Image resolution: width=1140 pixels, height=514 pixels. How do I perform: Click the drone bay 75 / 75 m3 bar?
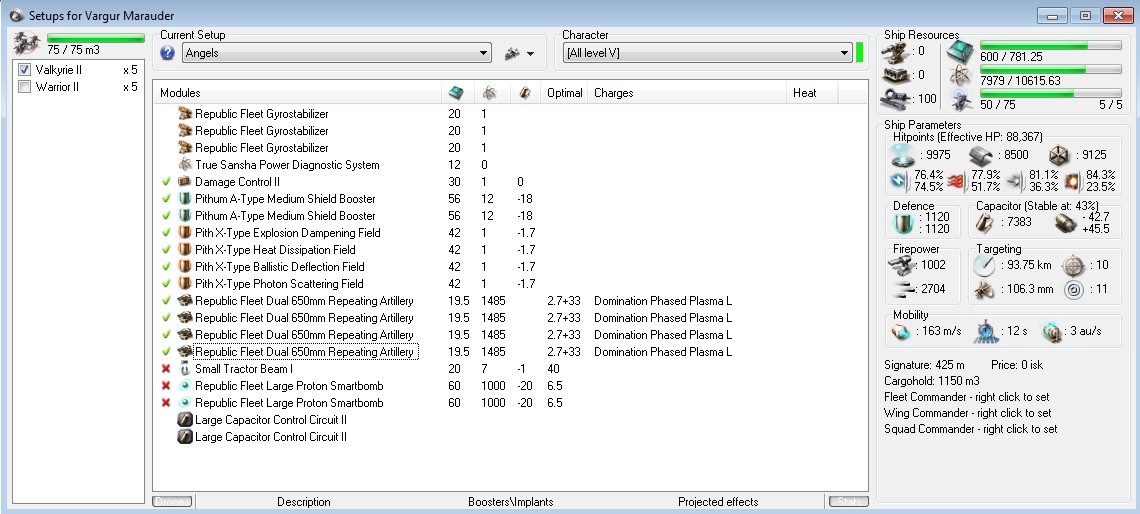(96, 38)
